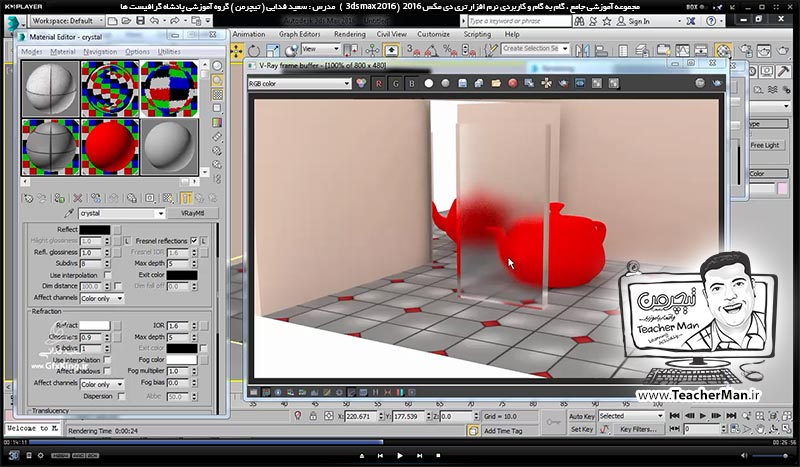Toggle the Percent Snap icon

tap(450, 50)
